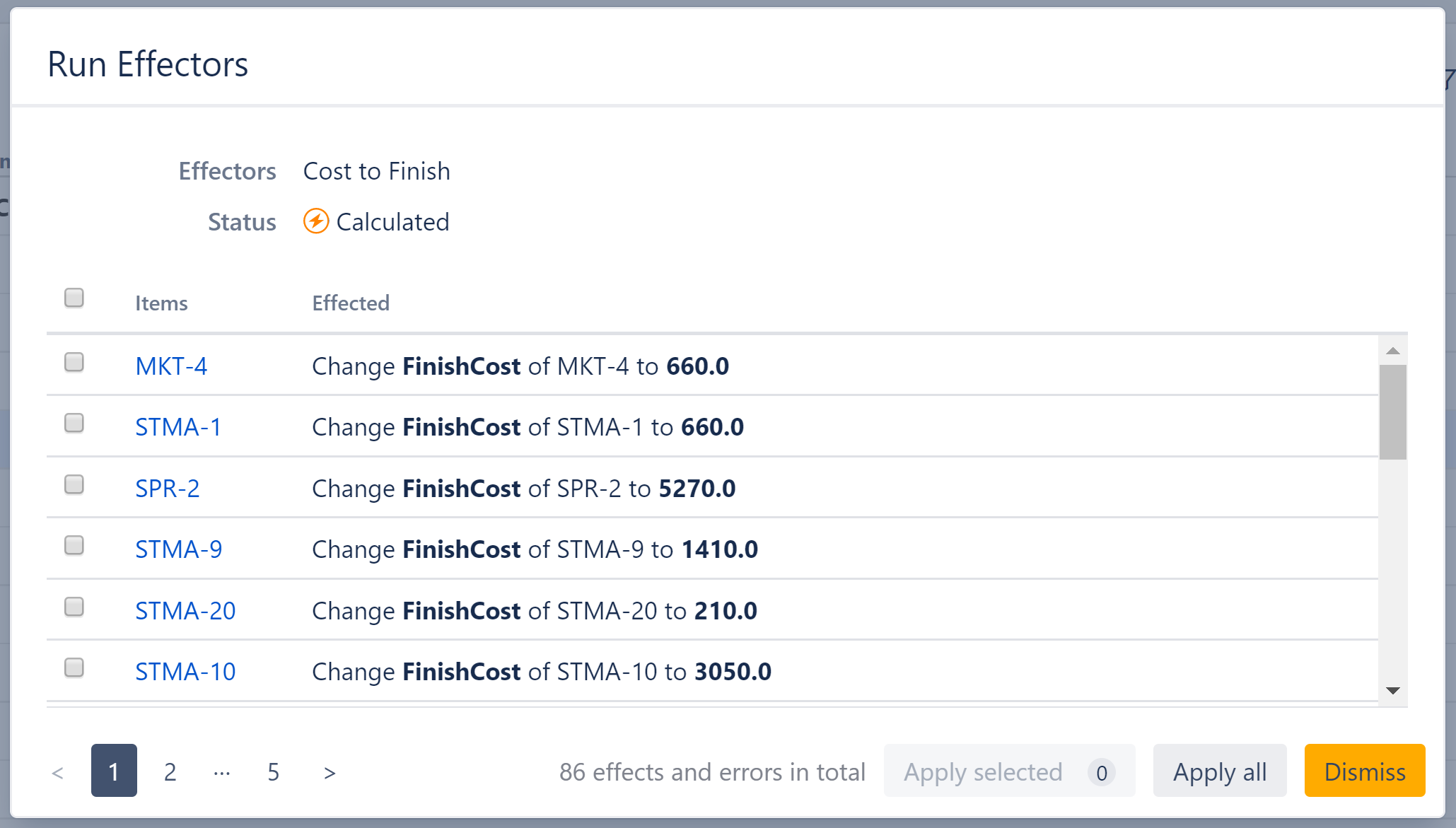1456x828 pixels.
Task: Jump to page 5
Action: point(273,771)
